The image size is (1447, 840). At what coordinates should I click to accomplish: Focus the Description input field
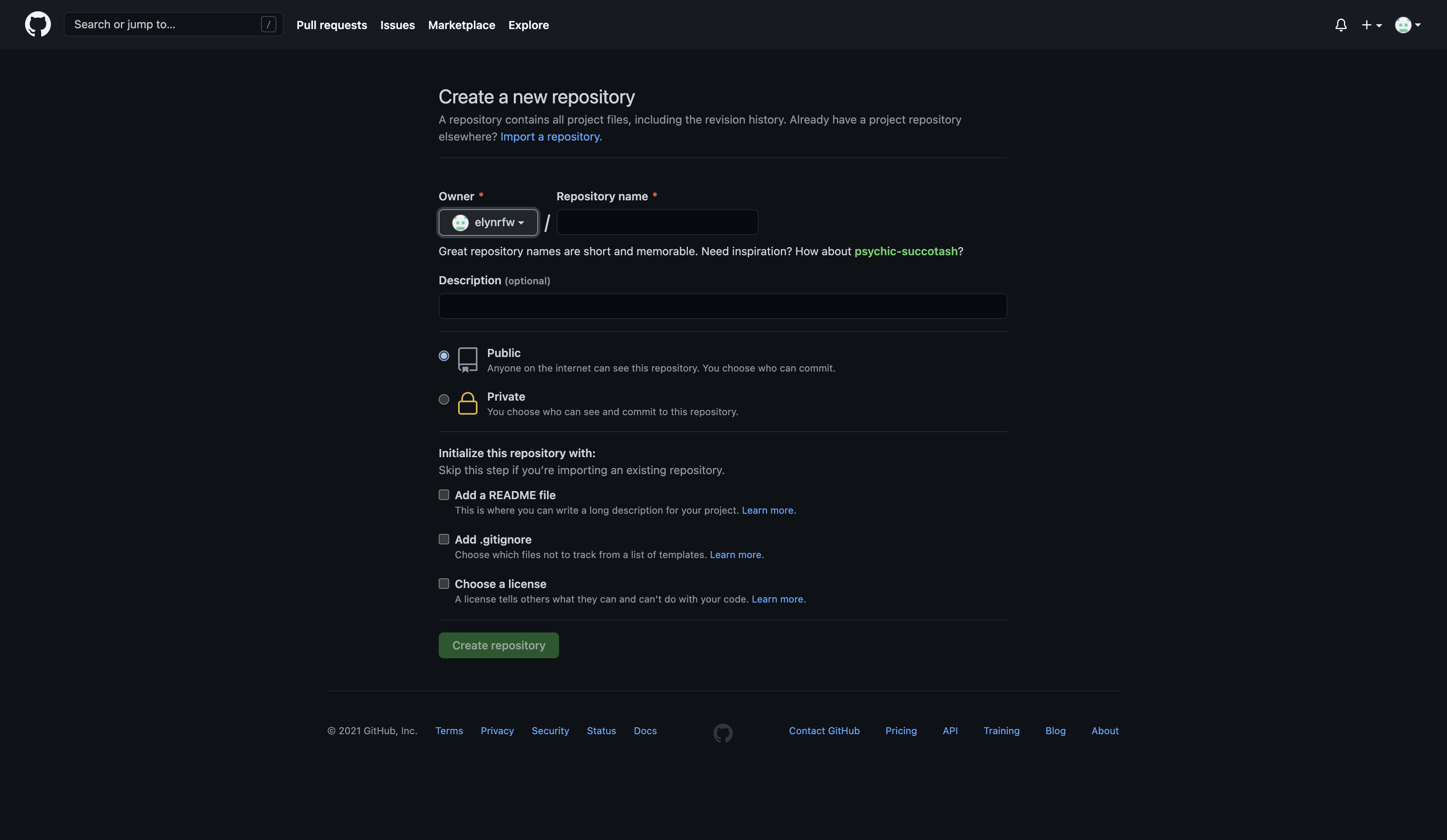coord(723,306)
